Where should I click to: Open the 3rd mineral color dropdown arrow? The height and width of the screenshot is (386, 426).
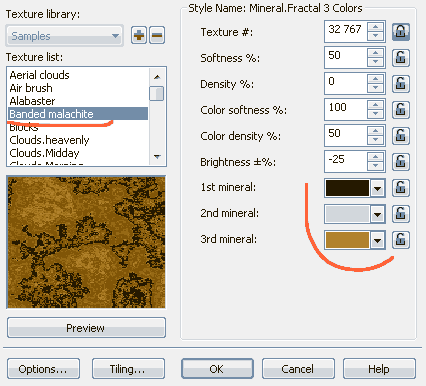(377, 240)
